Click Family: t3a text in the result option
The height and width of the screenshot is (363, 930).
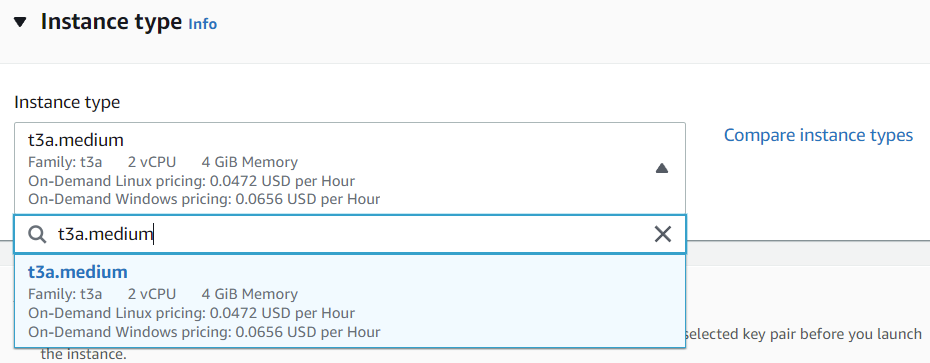click(65, 294)
